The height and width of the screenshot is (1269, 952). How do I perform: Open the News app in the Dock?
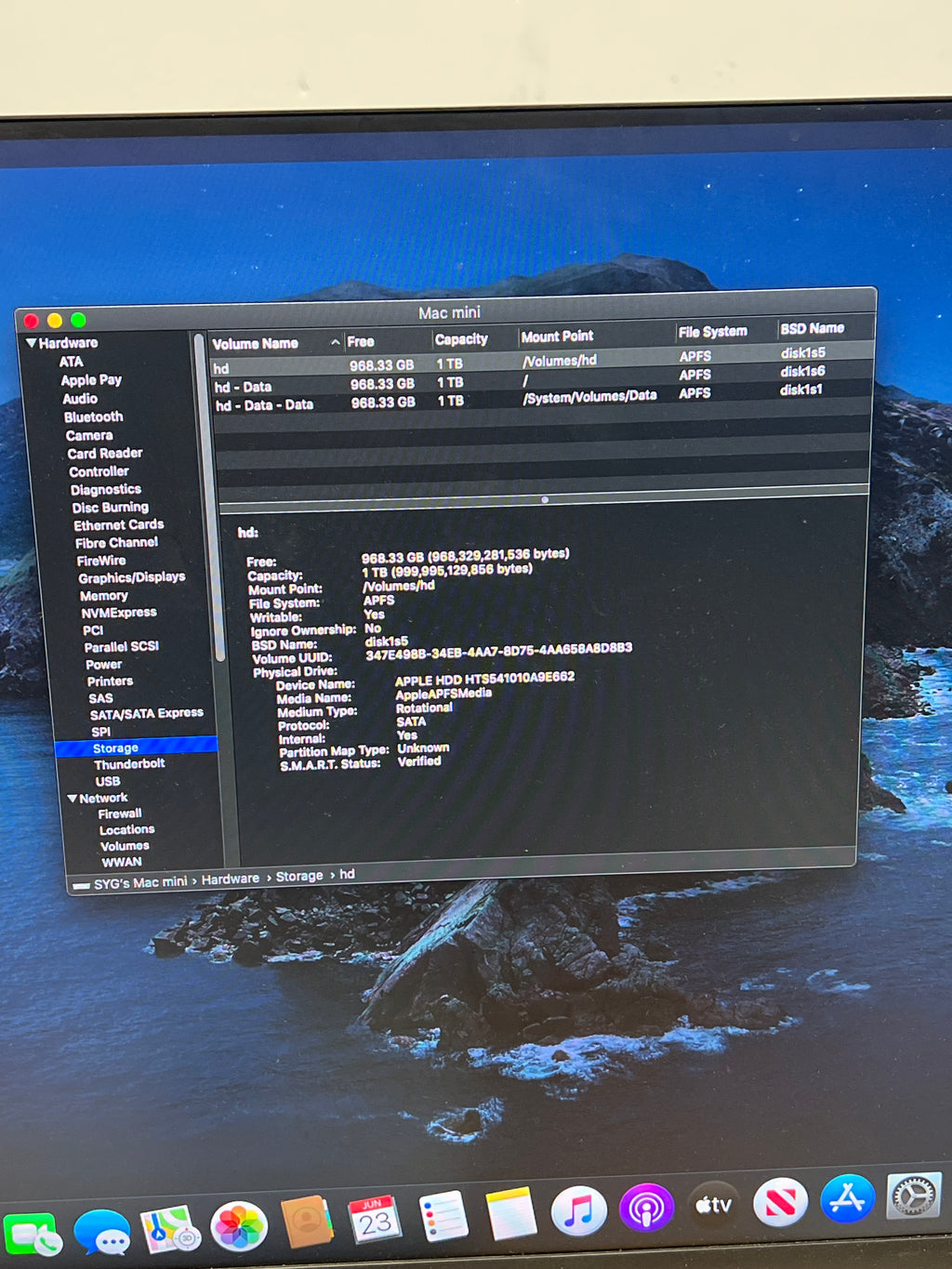coord(780,1201)
